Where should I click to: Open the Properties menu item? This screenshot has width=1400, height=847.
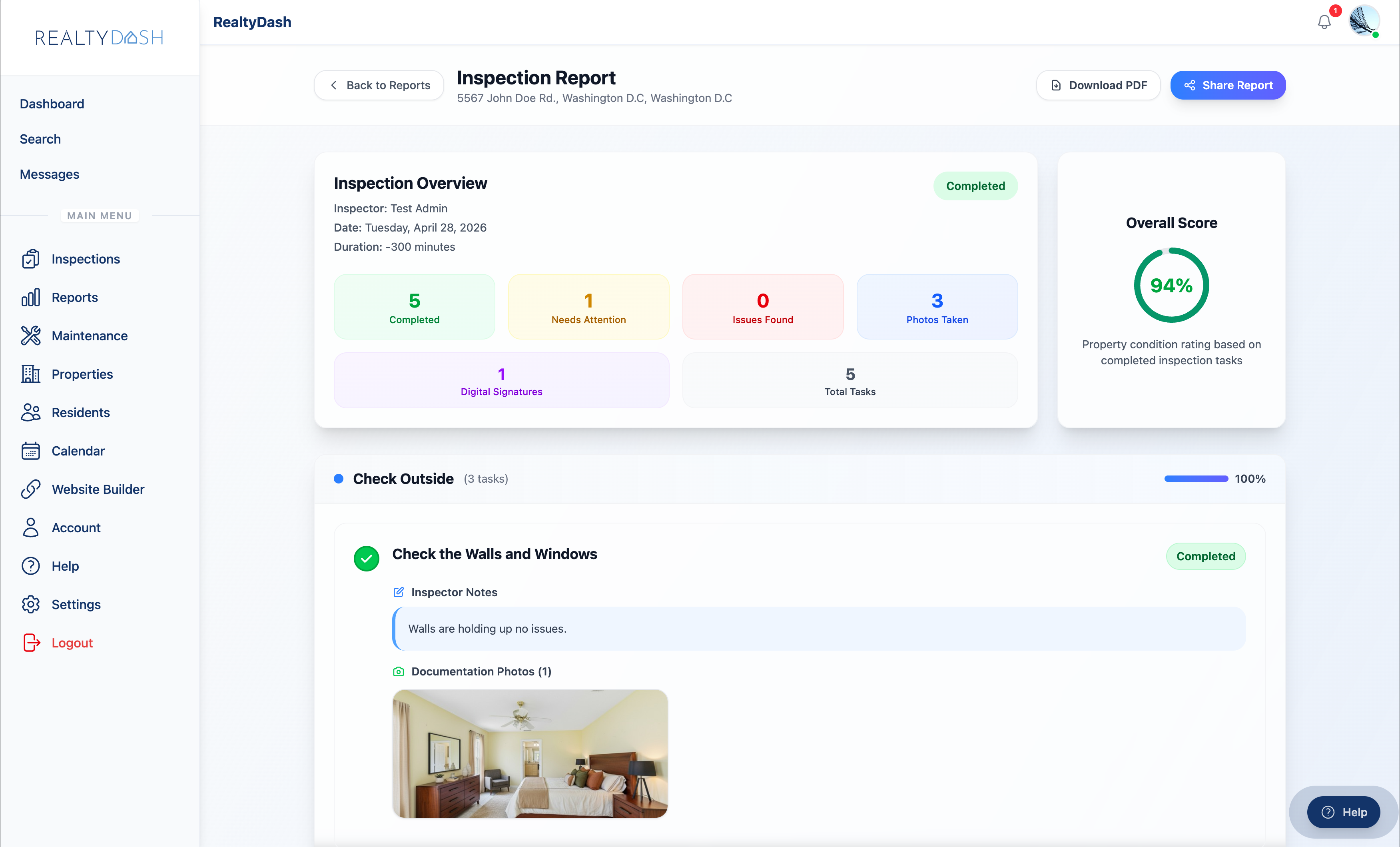tap(82, 374)
